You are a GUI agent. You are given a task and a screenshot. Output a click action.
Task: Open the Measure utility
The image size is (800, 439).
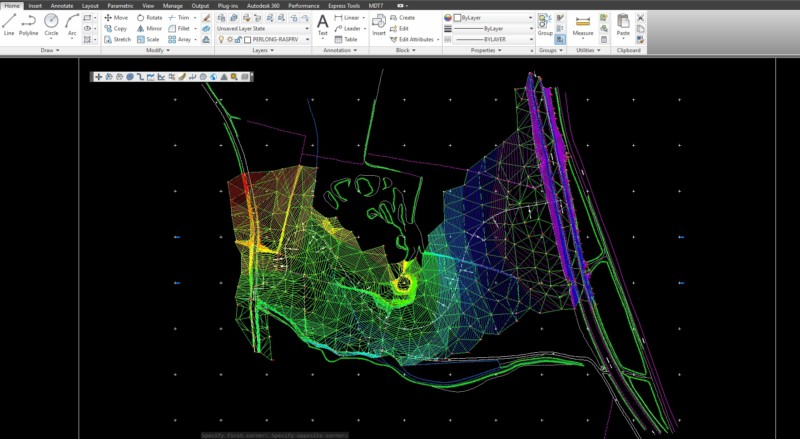[583, 24]
